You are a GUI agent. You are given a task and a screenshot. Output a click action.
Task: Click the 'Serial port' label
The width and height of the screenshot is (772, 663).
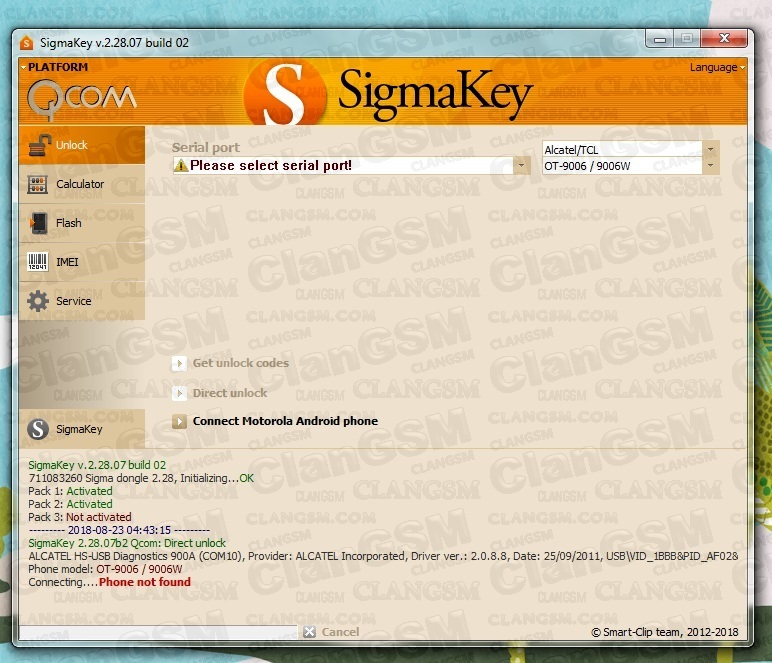[206, 147]
